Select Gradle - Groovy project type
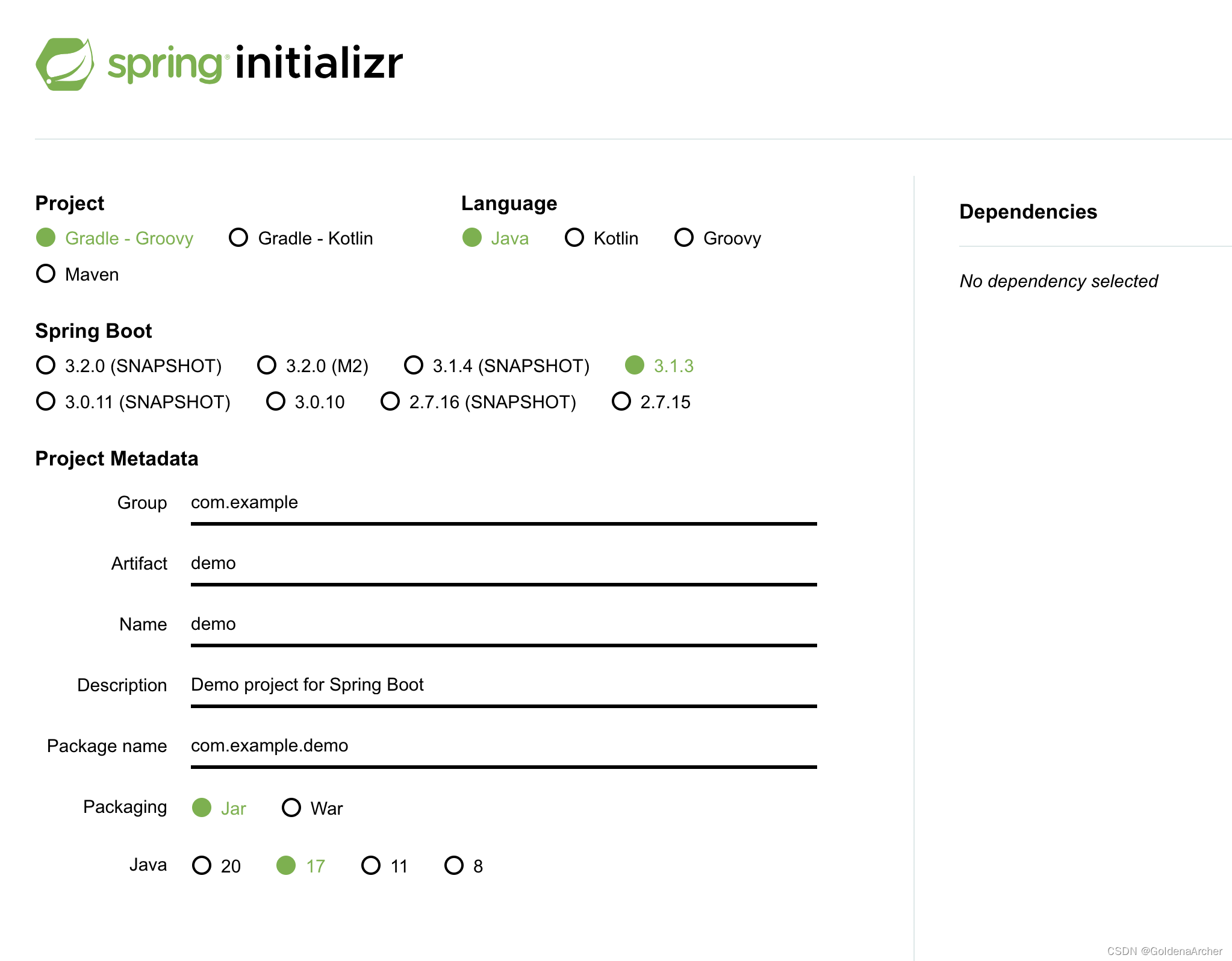The image size is (1232, 961). point(115,238)
